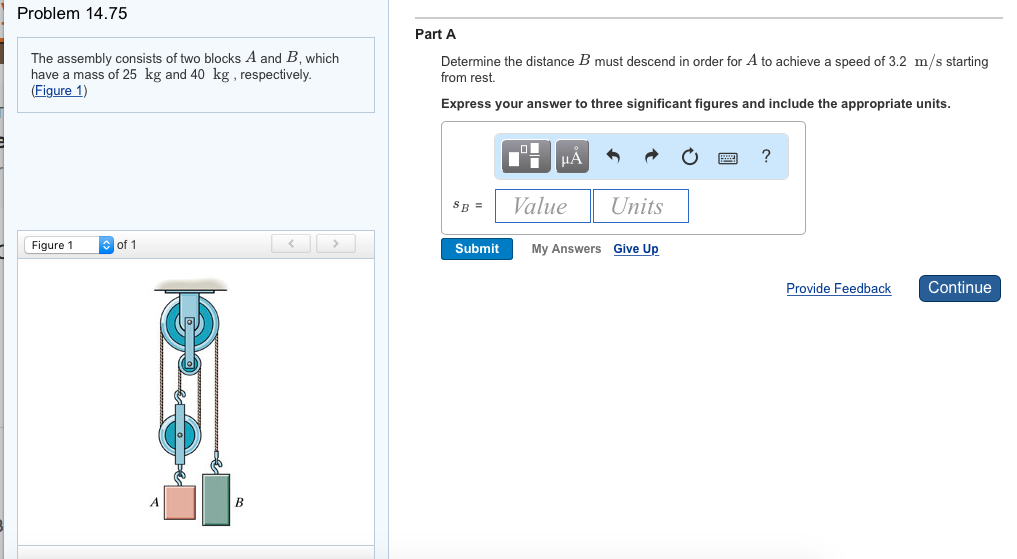Redo the last answer edit

[x=651, y=156]
